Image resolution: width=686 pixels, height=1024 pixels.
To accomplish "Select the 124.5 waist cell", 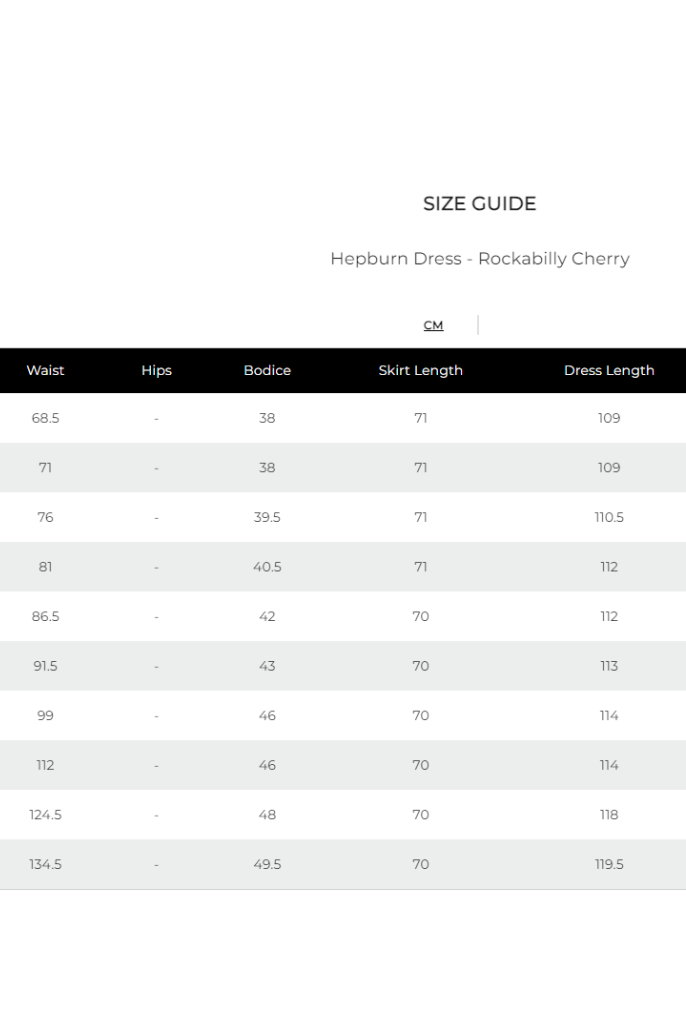I will pos(45,815).
